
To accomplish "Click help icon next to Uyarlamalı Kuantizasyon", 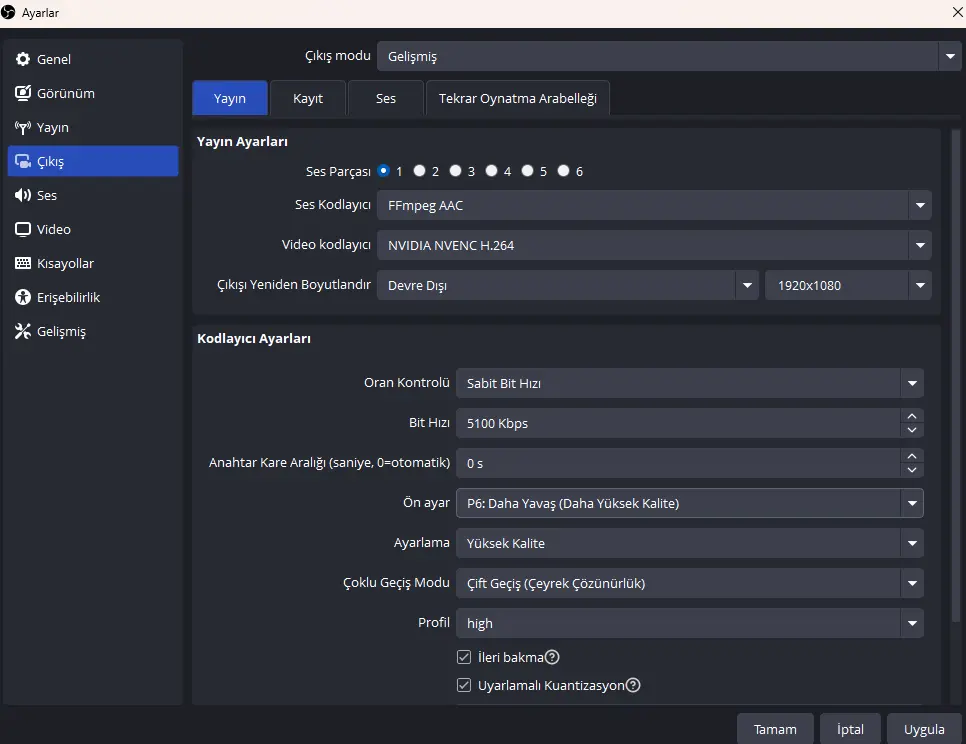I will point(633,685).
